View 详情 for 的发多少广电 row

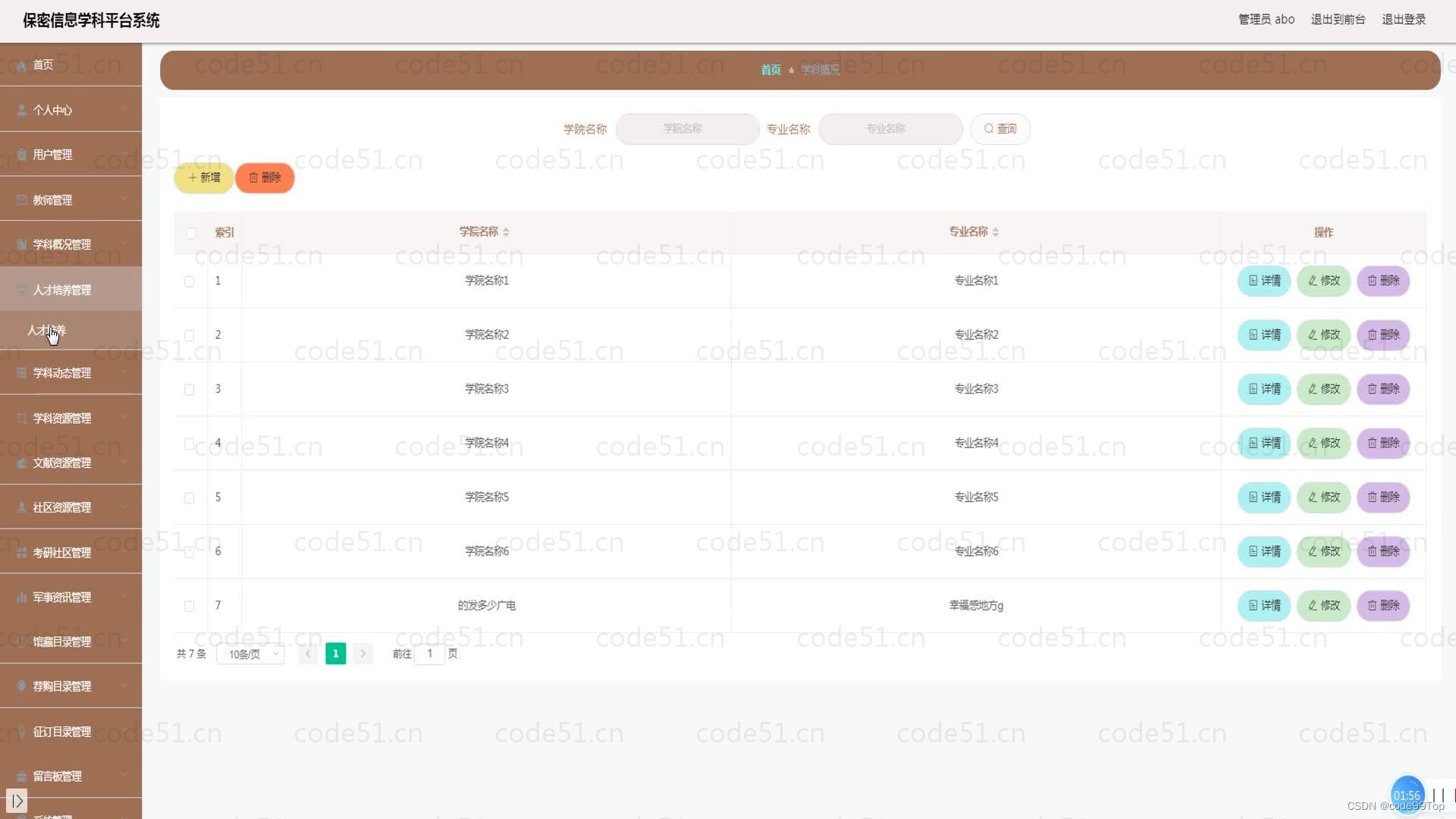pos(1264,605)
